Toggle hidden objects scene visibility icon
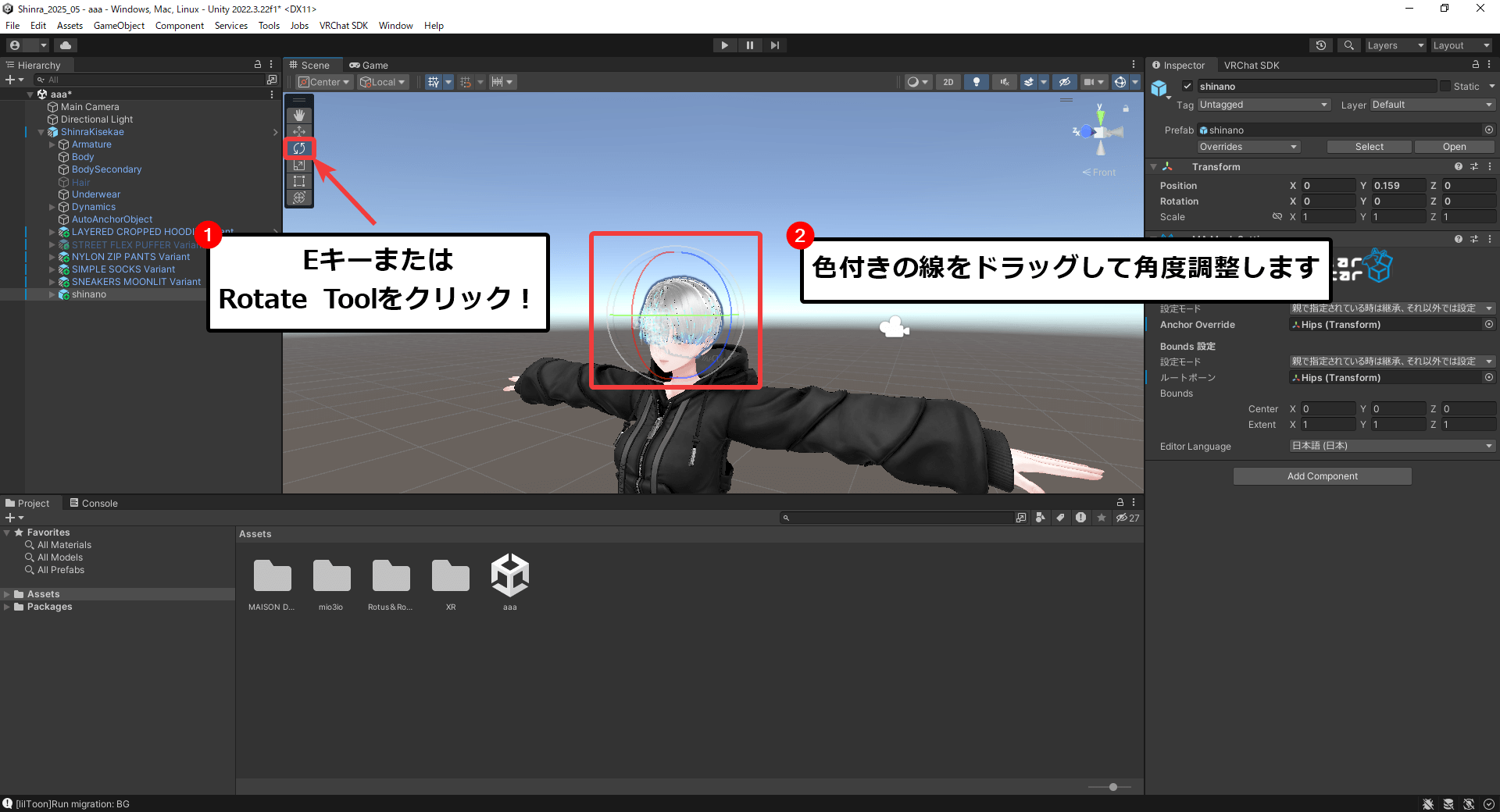This screenshot has width=1500, height=812. [1064, 82]
